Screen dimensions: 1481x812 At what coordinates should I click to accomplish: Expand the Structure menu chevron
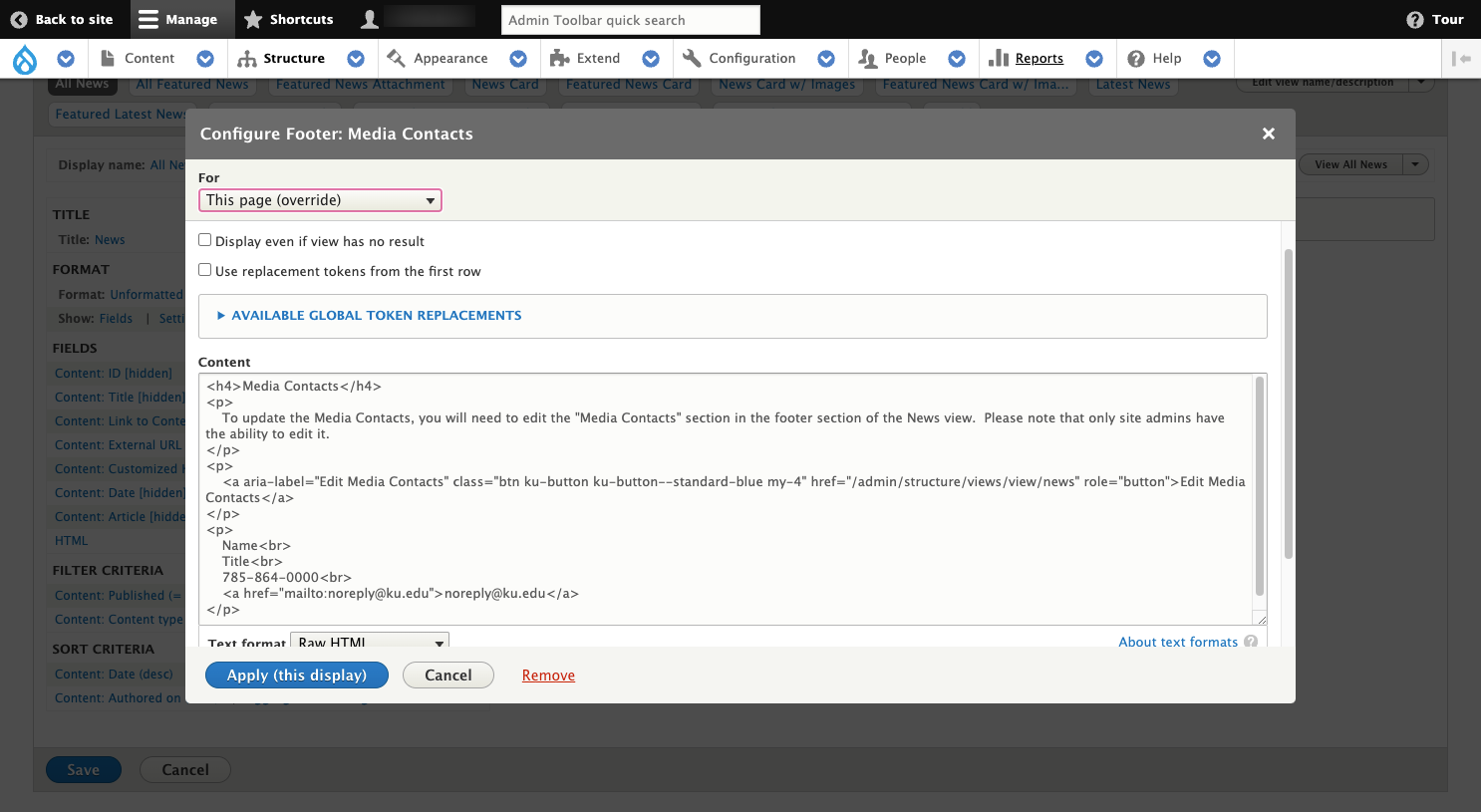tap(356, 59)
